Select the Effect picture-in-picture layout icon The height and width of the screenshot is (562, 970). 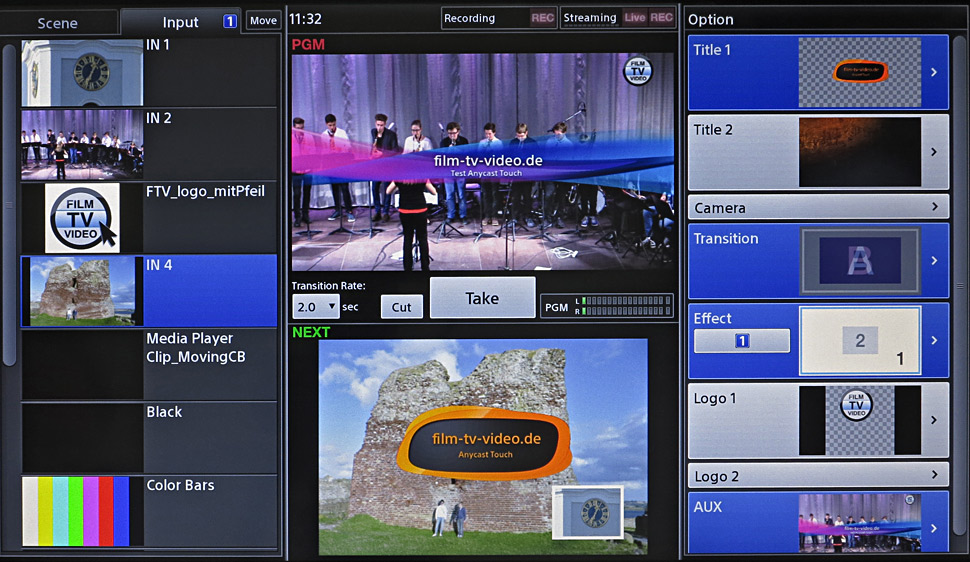(859, 341)
